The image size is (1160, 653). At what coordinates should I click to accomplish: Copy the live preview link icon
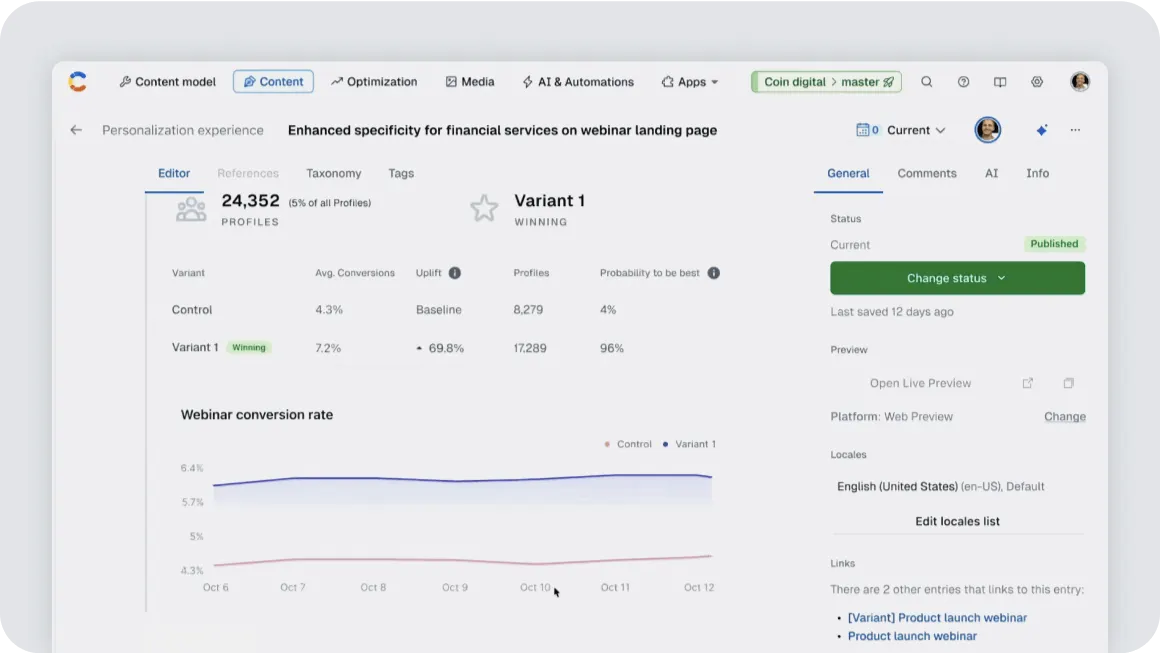[x=1068, y=383]
